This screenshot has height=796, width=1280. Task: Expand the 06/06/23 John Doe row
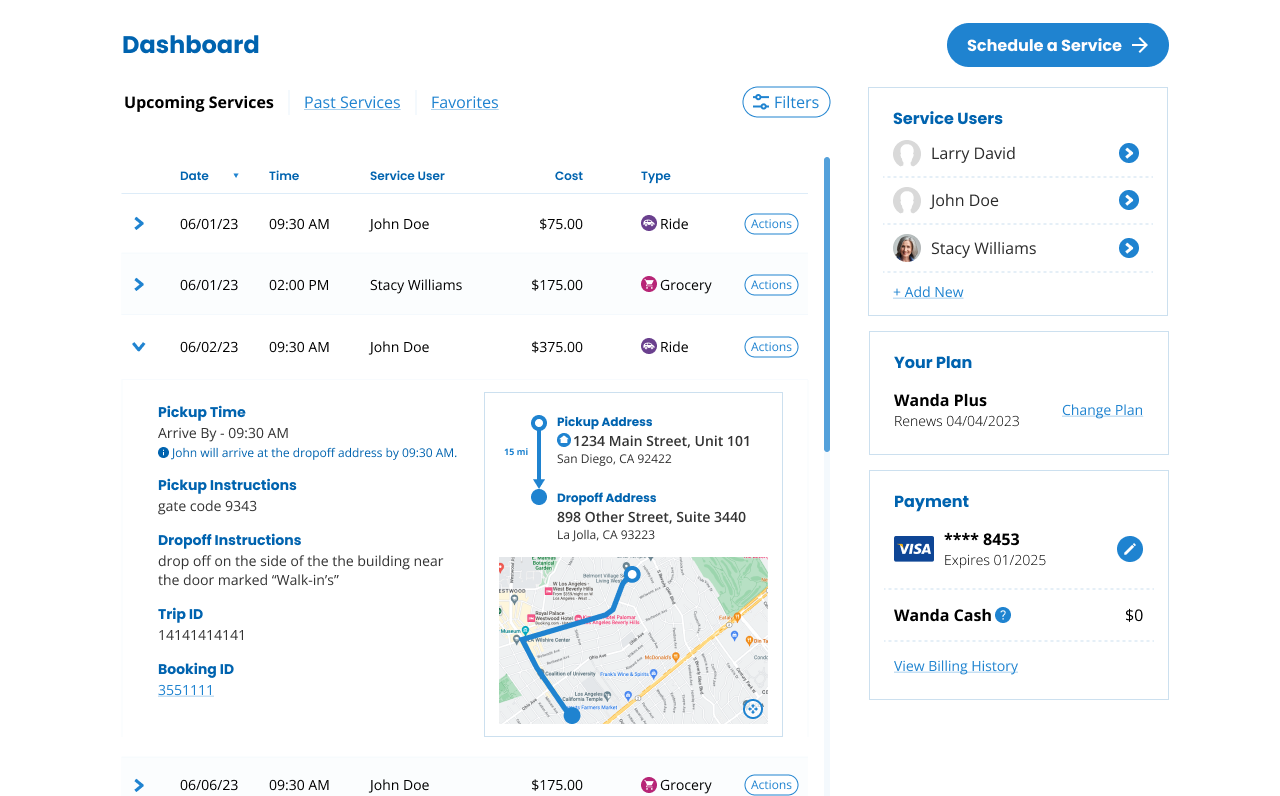tap(139, 785)
